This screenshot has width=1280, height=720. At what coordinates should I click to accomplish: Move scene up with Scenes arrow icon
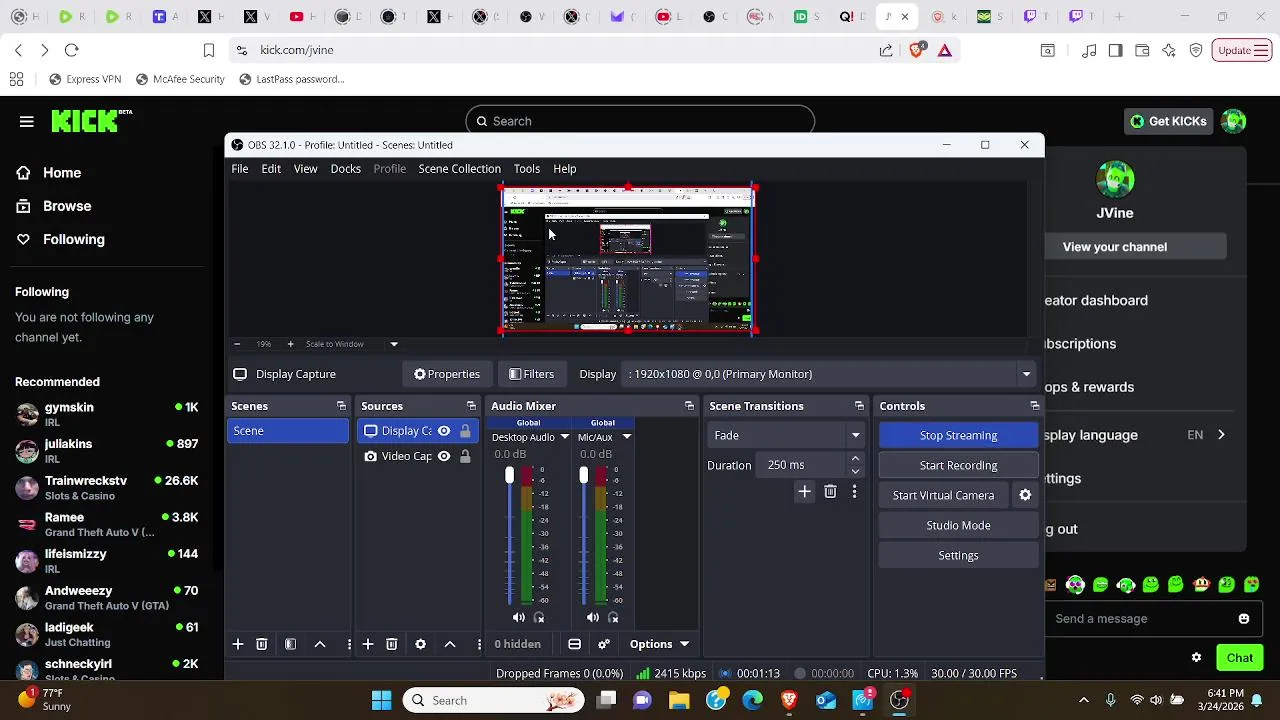(x=320, y=644)
